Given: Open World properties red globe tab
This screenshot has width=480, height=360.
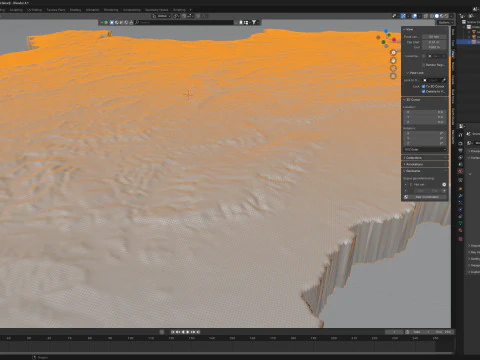Looking at the screenshot, I should (x=461, y=172).
